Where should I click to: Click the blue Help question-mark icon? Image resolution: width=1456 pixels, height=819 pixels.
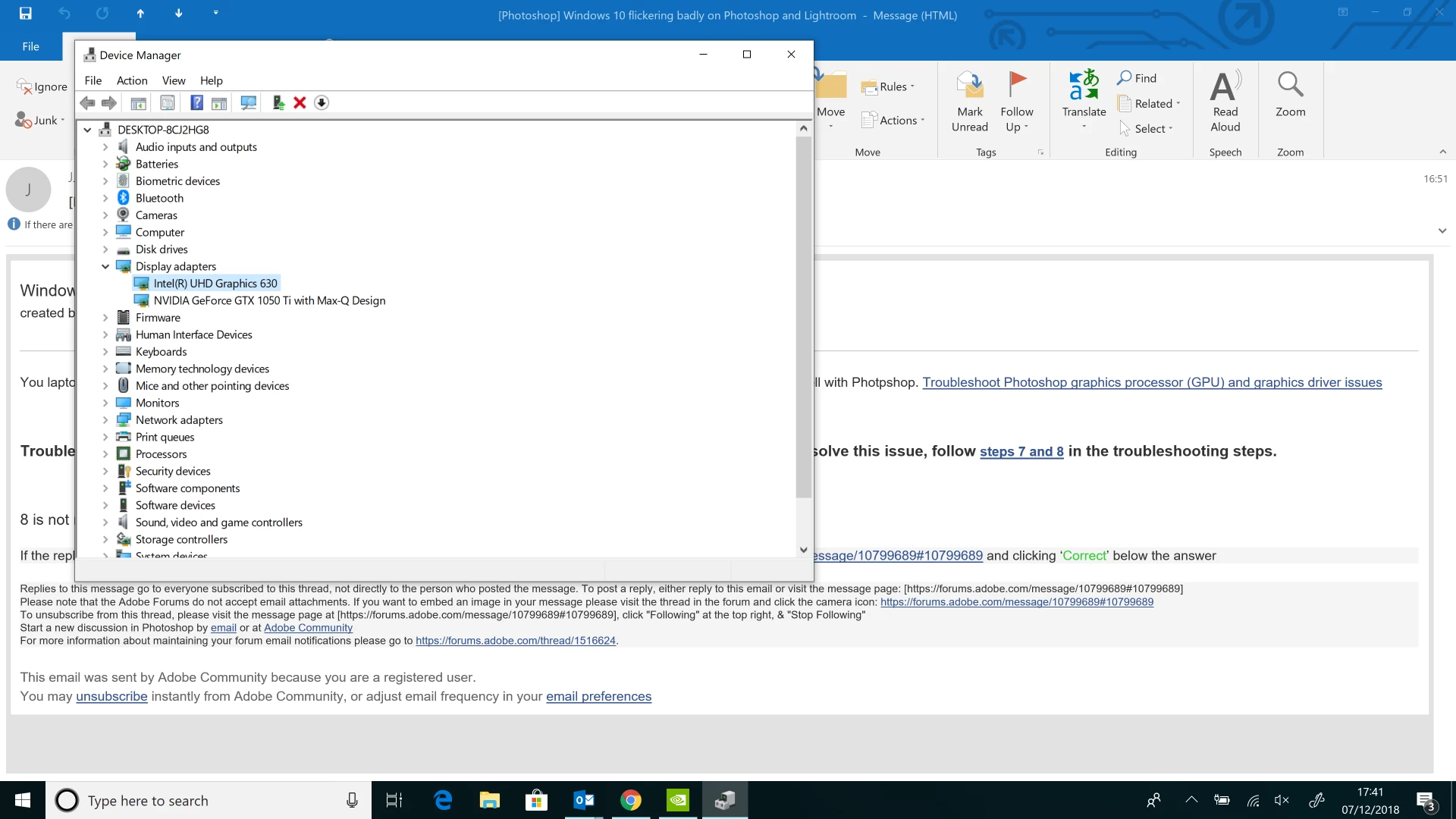tap(196, 103)
